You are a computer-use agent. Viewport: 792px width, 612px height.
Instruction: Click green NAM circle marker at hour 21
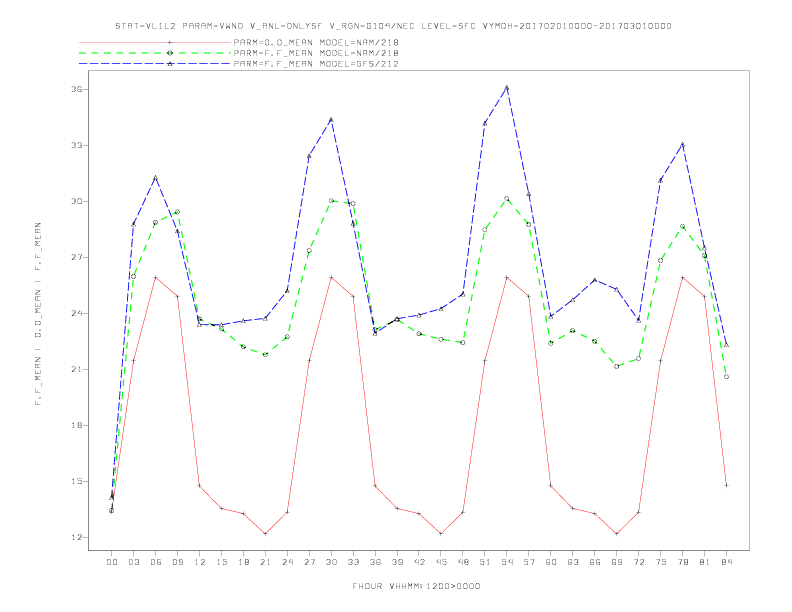pyautogui.click(x=265, y=354)
